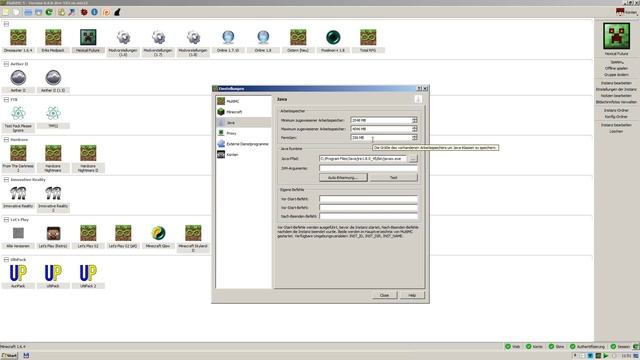This screenshot has height=360, width=640.
Task: Click the Java path browse button
Action: (413, 158)
